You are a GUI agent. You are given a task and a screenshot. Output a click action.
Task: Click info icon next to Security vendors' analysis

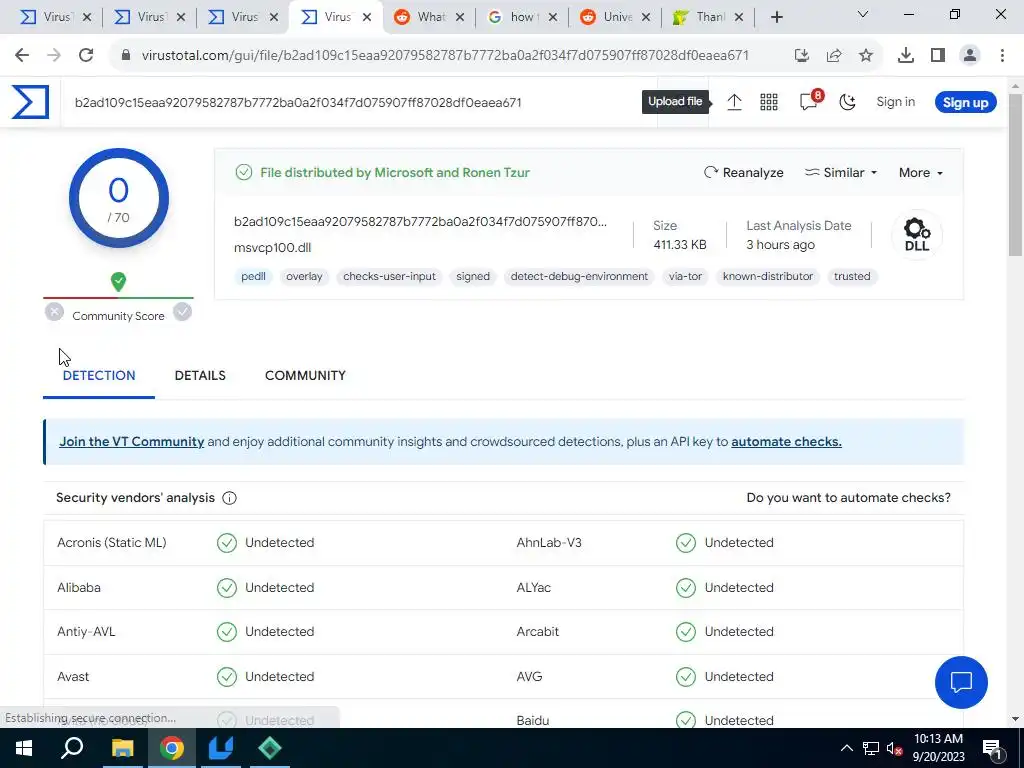(229, 498)
